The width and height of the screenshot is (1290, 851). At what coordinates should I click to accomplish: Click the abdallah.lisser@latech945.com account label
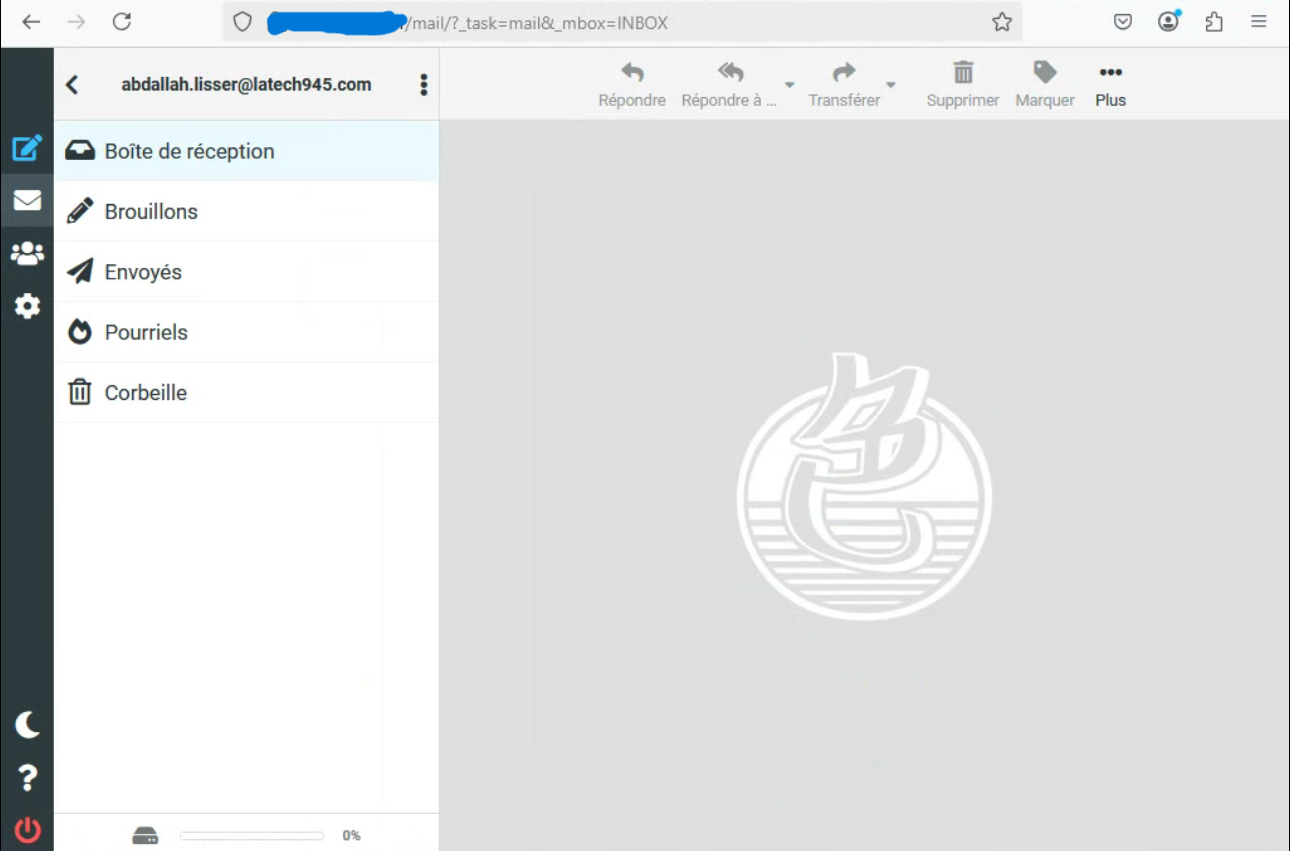pos(246,85)
